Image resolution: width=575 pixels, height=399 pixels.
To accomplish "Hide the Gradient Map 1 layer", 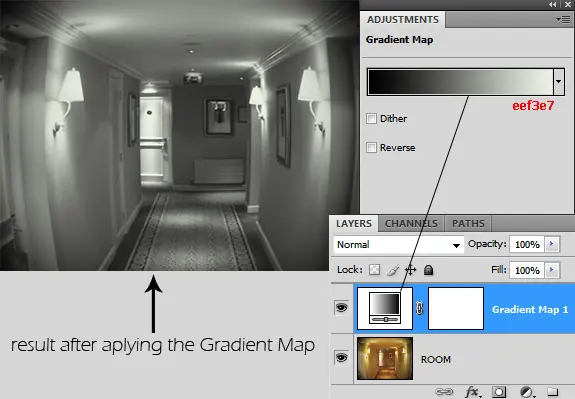I will pos(341,308).
